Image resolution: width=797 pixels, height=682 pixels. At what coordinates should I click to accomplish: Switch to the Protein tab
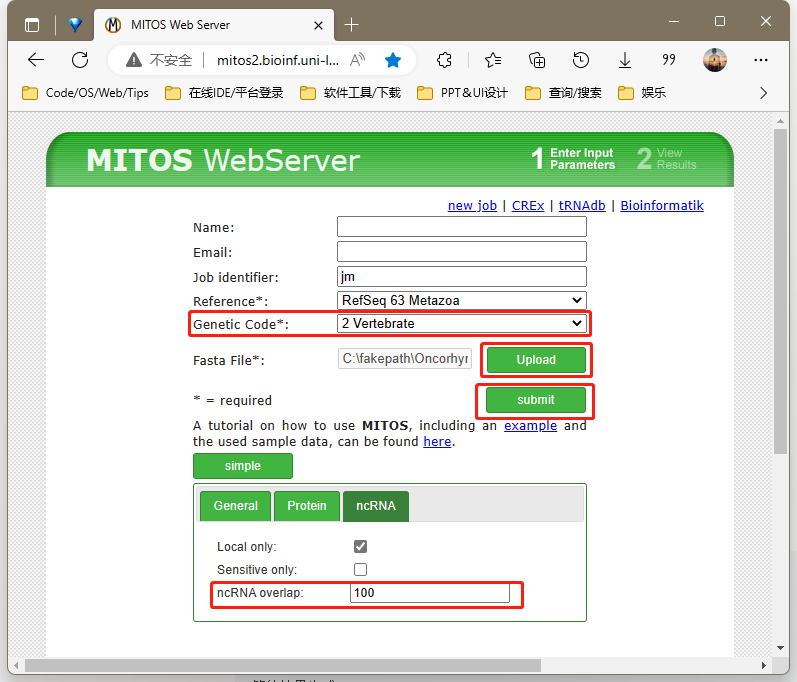pos(306,506)
